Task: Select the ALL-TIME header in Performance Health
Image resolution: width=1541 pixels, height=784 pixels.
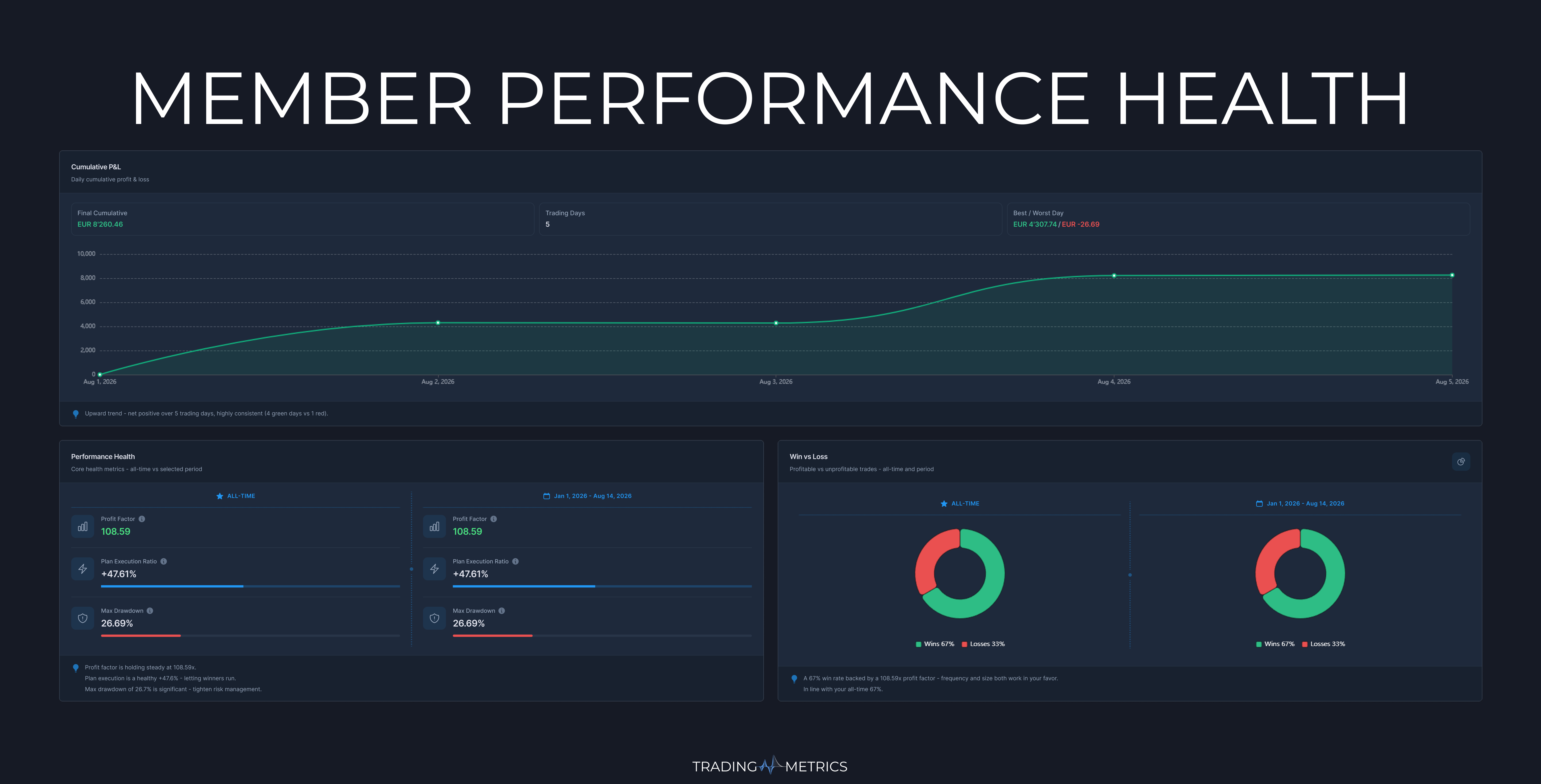Action: pos(236,496)
